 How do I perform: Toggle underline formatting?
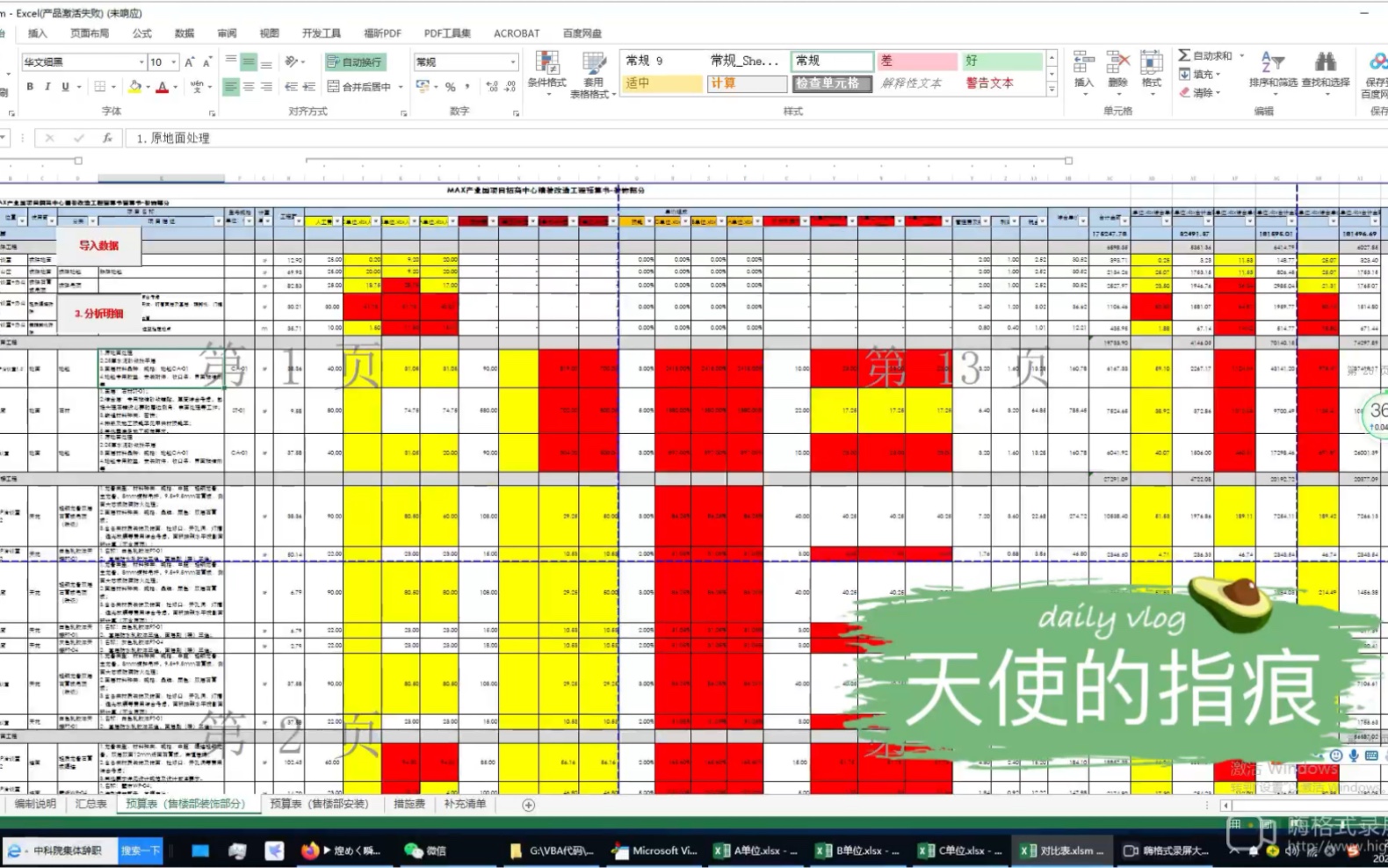point(65,86)
